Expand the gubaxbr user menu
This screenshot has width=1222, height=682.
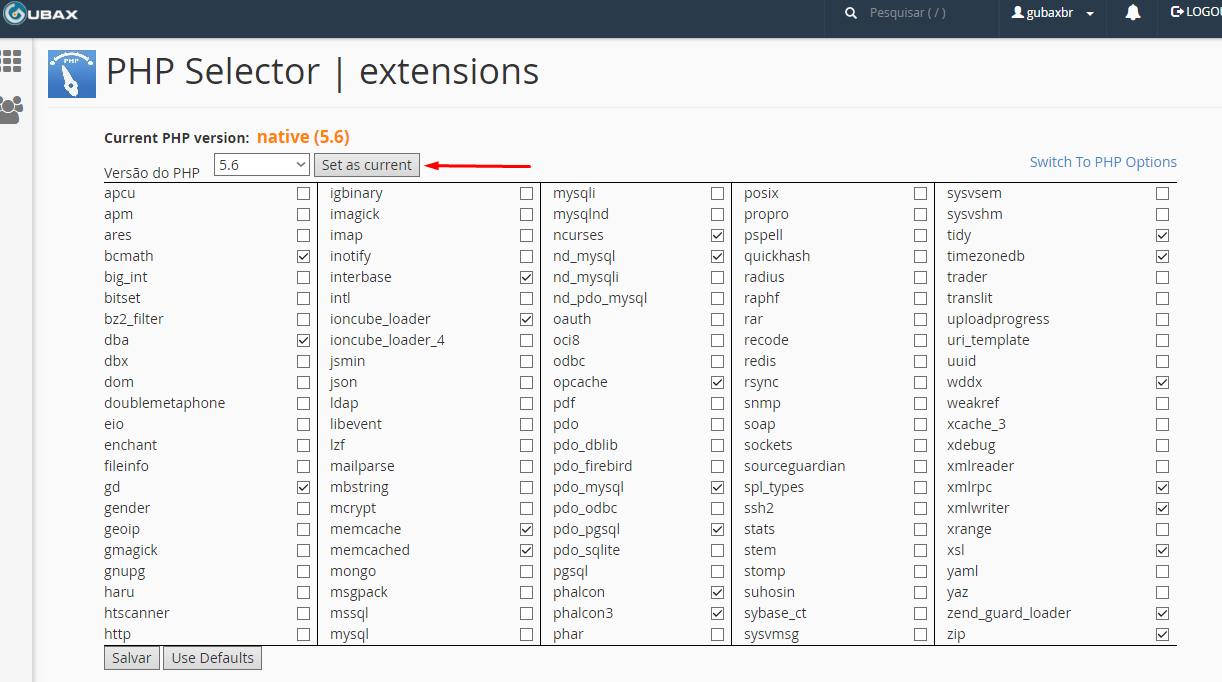(x=1053, y=13)
